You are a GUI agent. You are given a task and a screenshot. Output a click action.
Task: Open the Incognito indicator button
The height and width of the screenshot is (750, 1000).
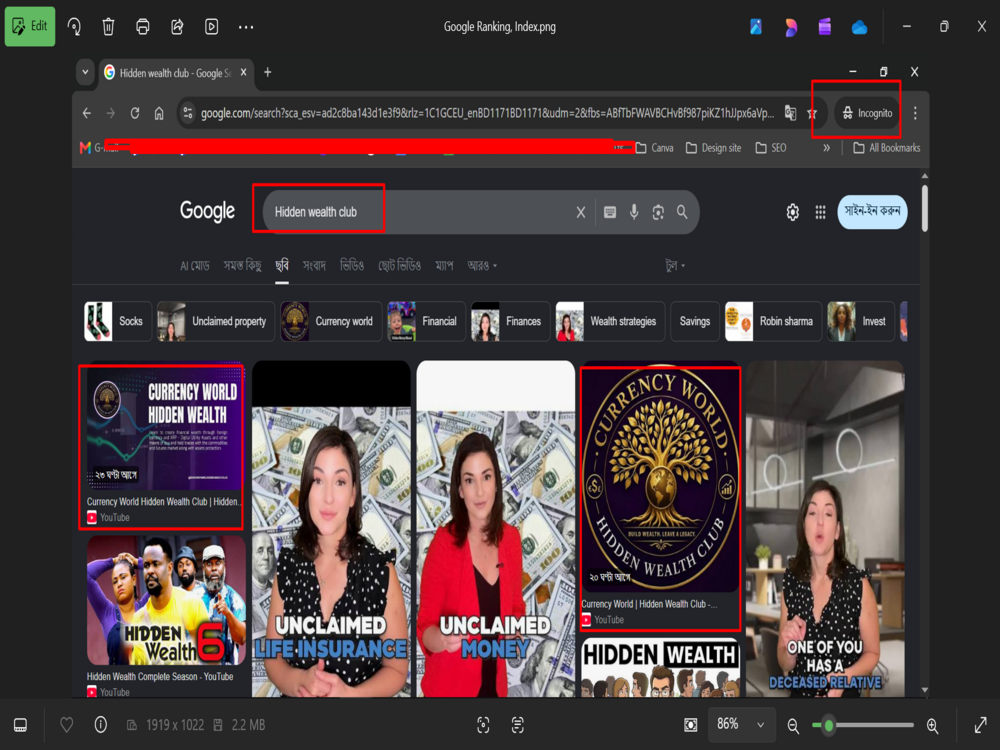pos(867,114)
